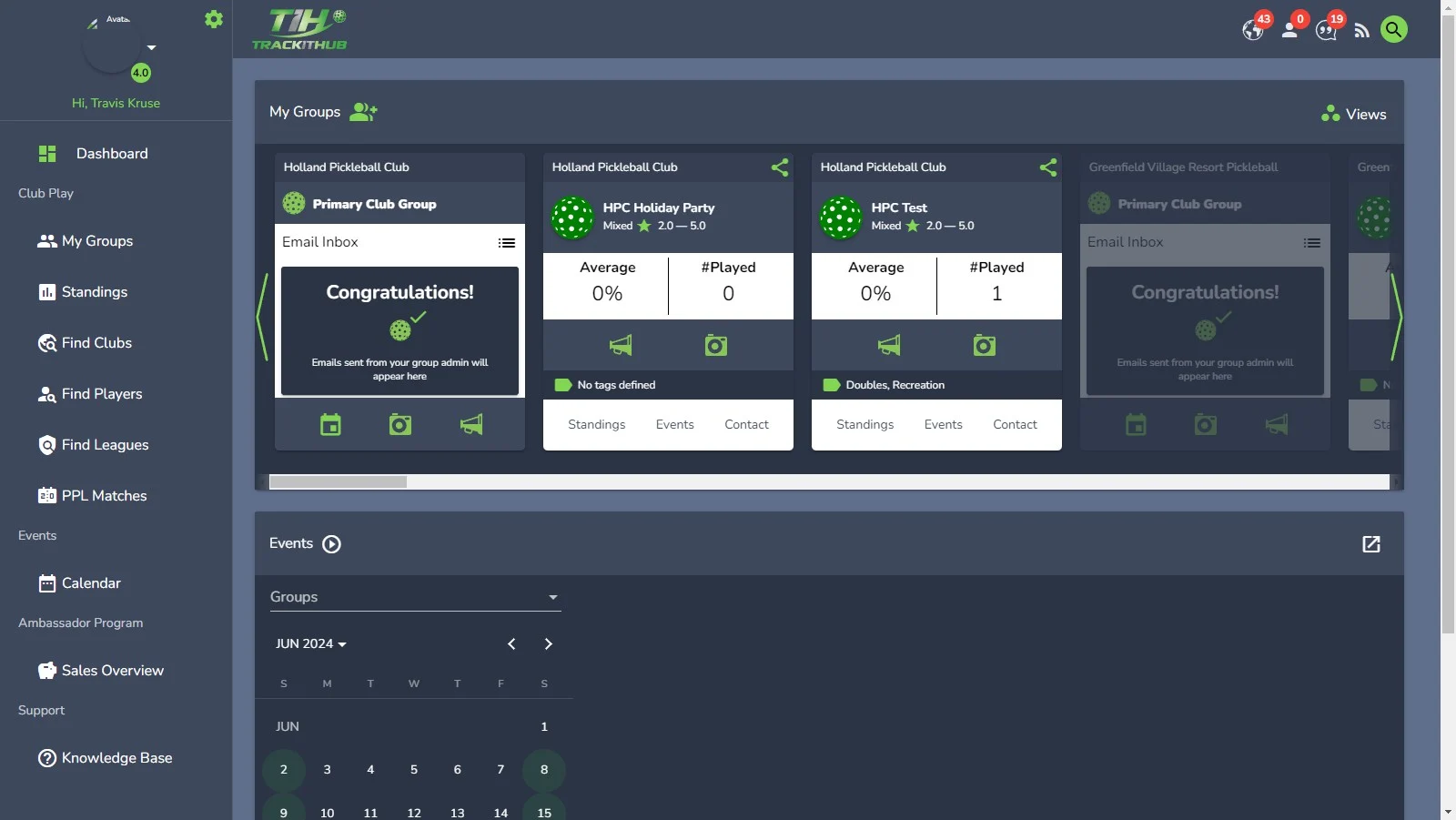Open Views selector
Image resolution: width=1456 pixels, height=820 pixels.
pos(1354,114)
